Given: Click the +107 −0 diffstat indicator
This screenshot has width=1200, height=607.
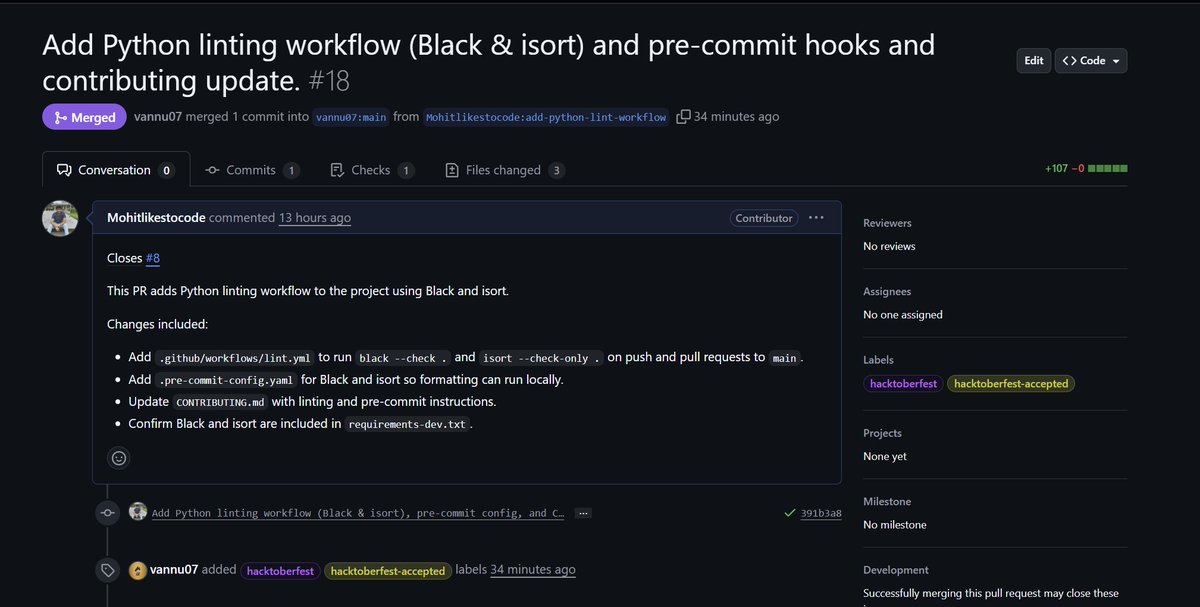Looking at the screenshot, I should (1086, 168).
